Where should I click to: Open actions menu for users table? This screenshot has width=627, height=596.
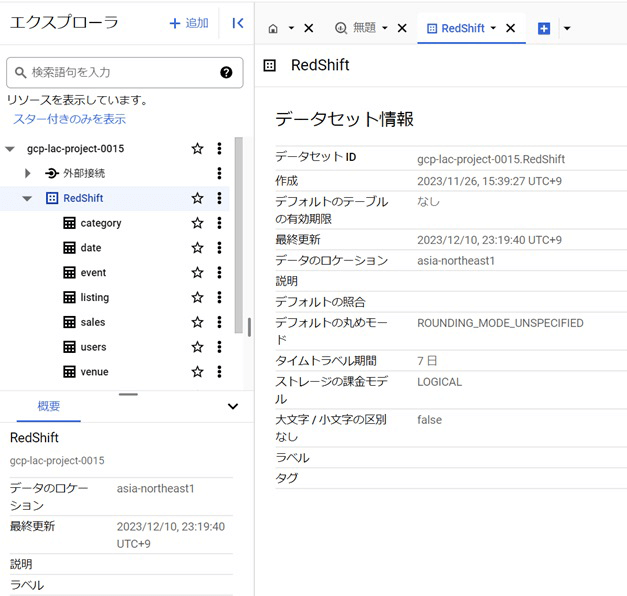(x=219, y=347)
